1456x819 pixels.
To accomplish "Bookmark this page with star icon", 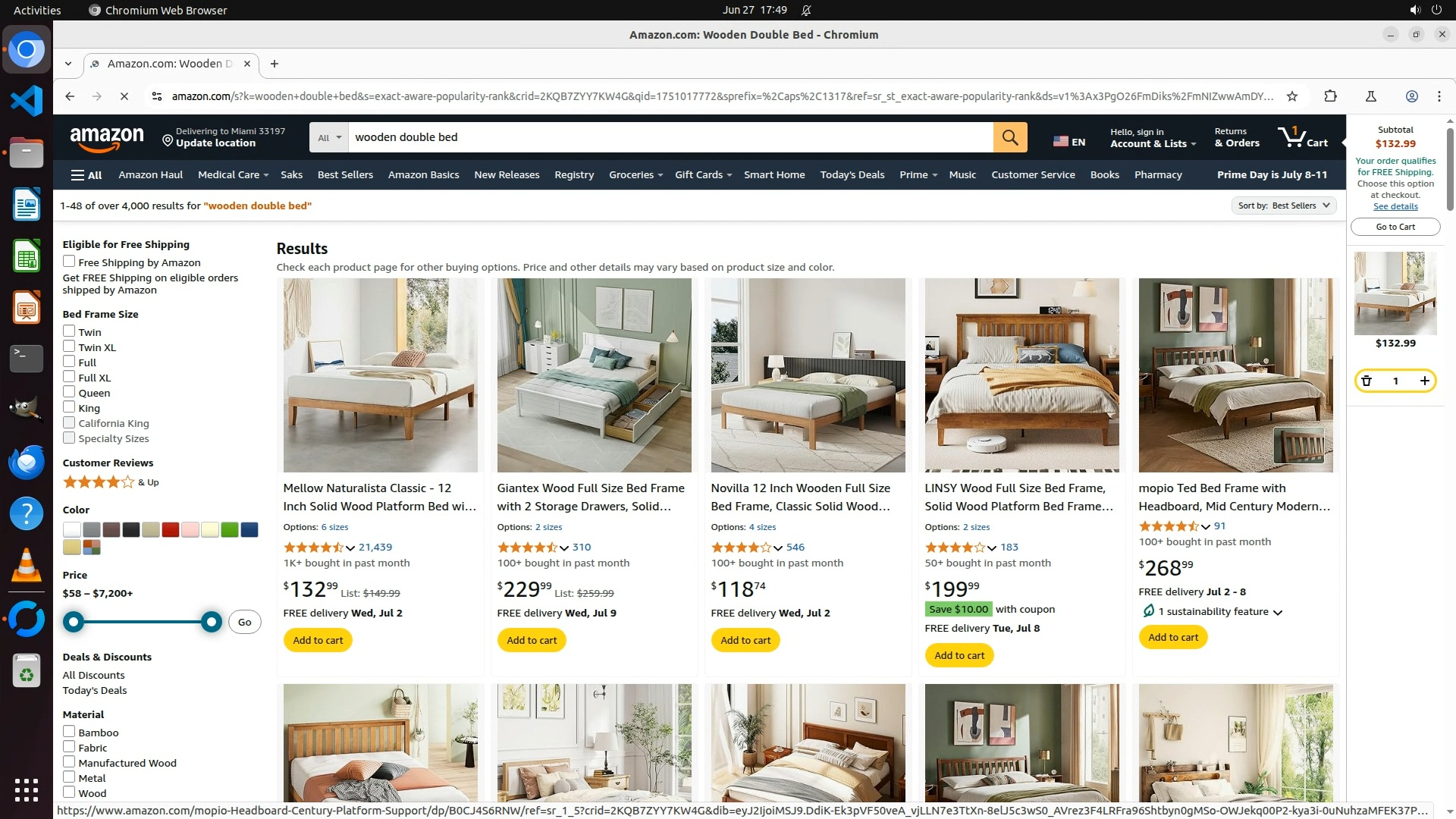I will pyautogui.click(x=1292, y=96).
